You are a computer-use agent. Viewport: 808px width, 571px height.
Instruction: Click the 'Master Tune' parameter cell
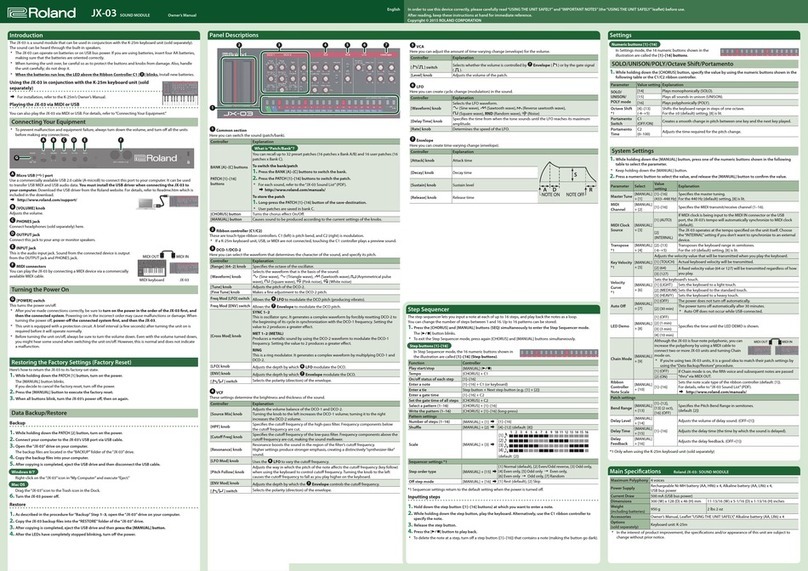coord(621,196)
